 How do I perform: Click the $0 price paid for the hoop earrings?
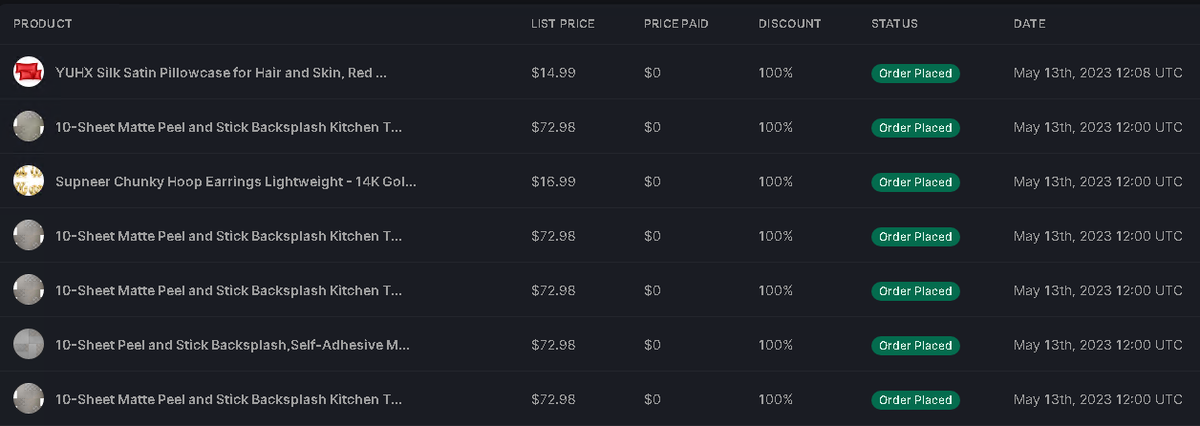(x=653, y=182)
